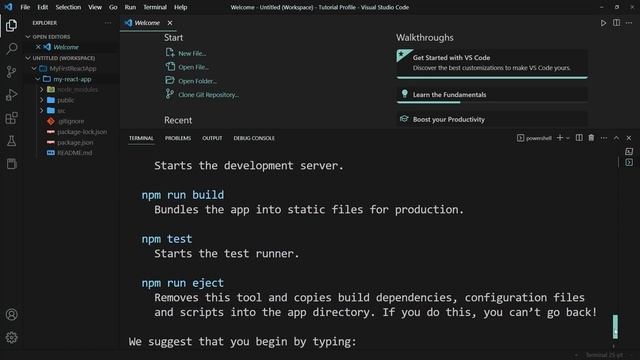The width and height of the screenshot is (640, 360).
Task: Click the Accounts icon in activity bar
Action: [x=11, y=315]
